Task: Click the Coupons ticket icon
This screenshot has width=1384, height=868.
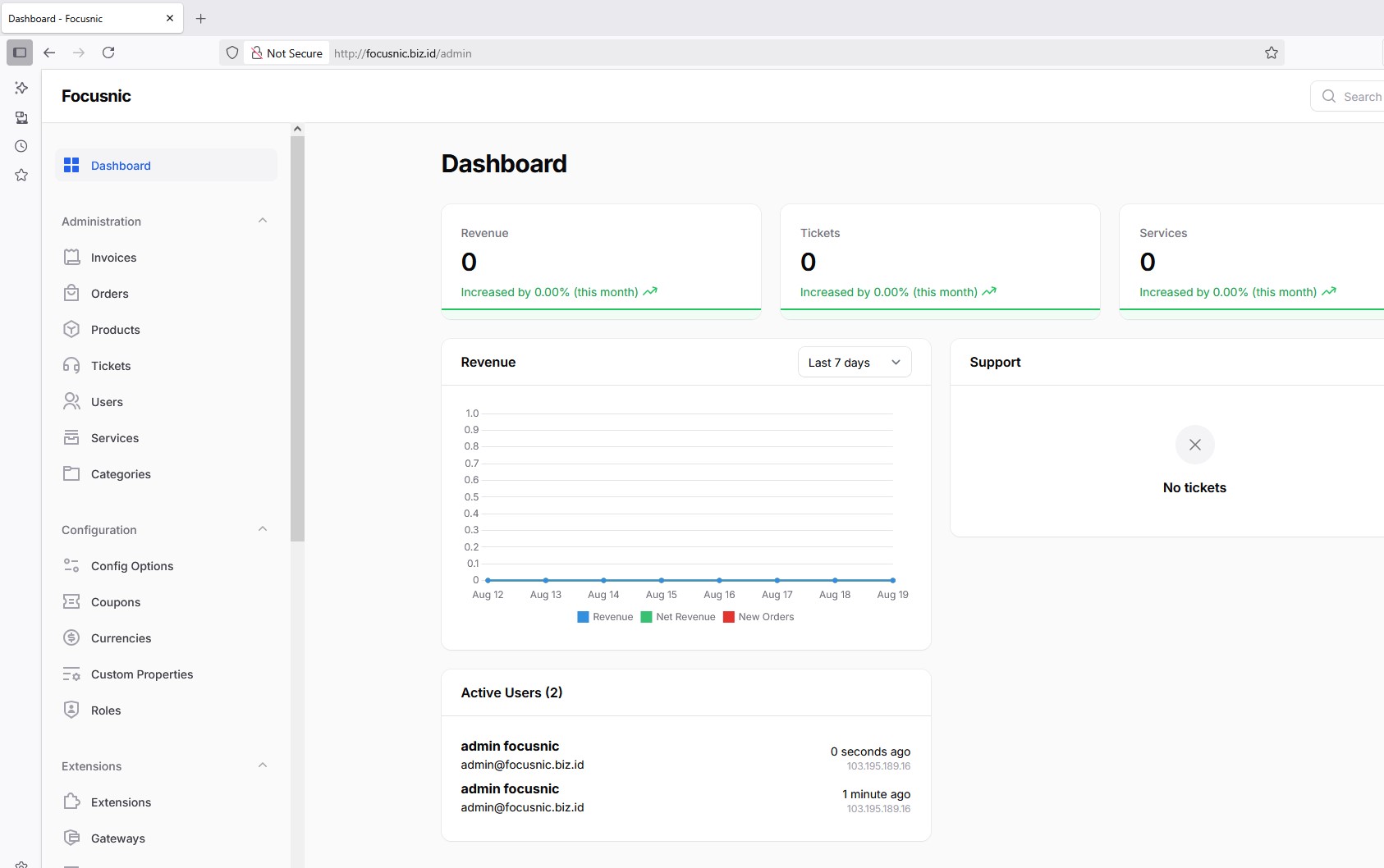Action: coord(71,601)
